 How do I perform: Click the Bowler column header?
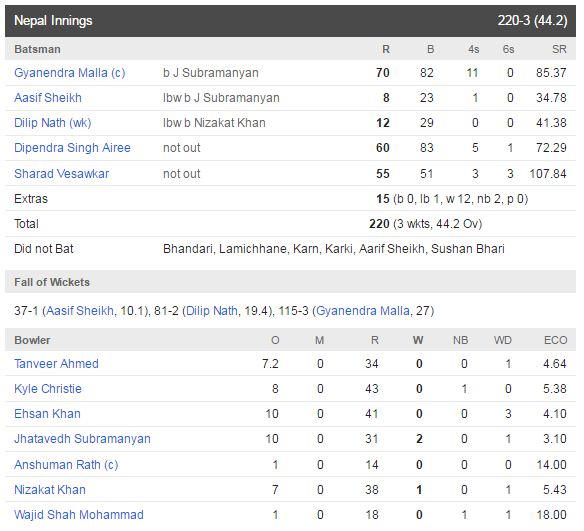coord(32,340)
